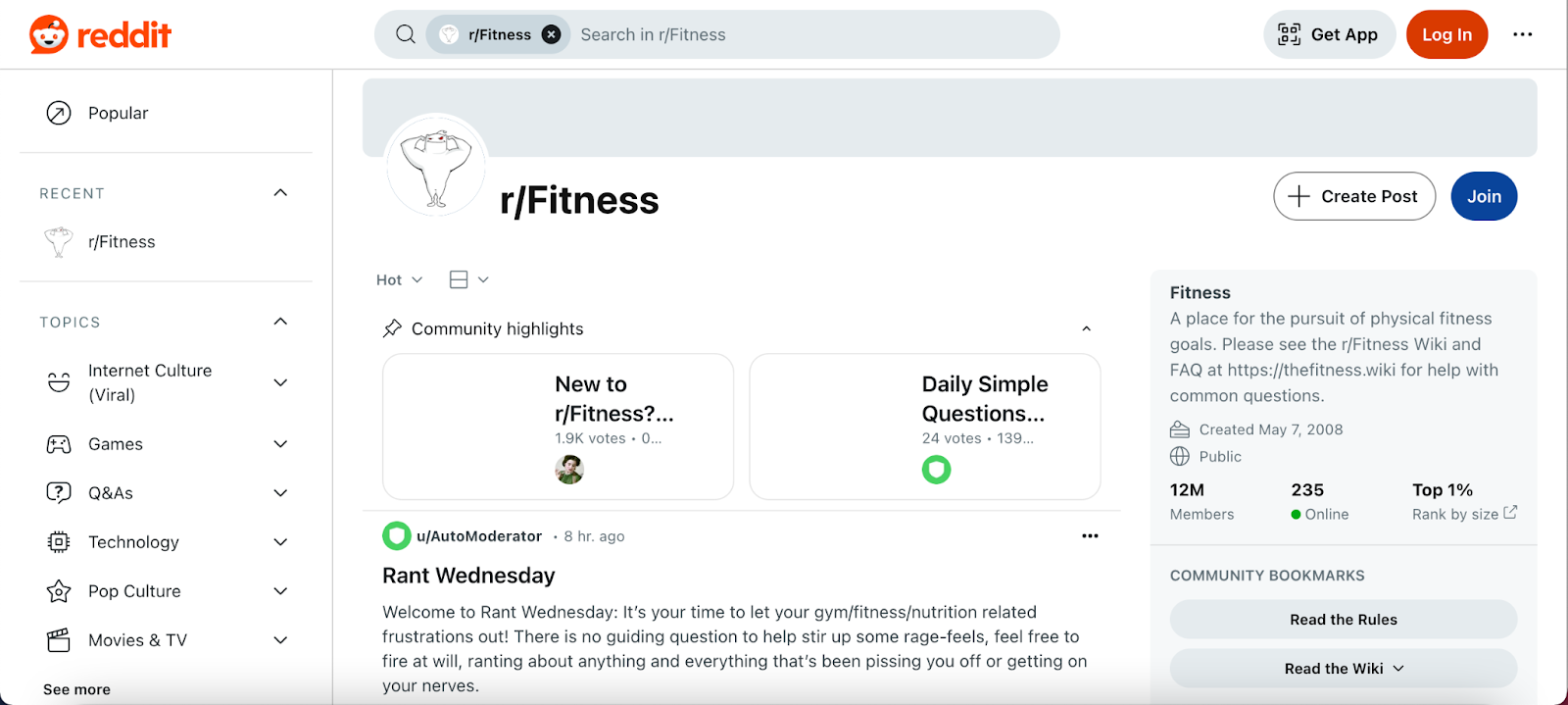Open the Hot sort dropdown

(397, 279)
